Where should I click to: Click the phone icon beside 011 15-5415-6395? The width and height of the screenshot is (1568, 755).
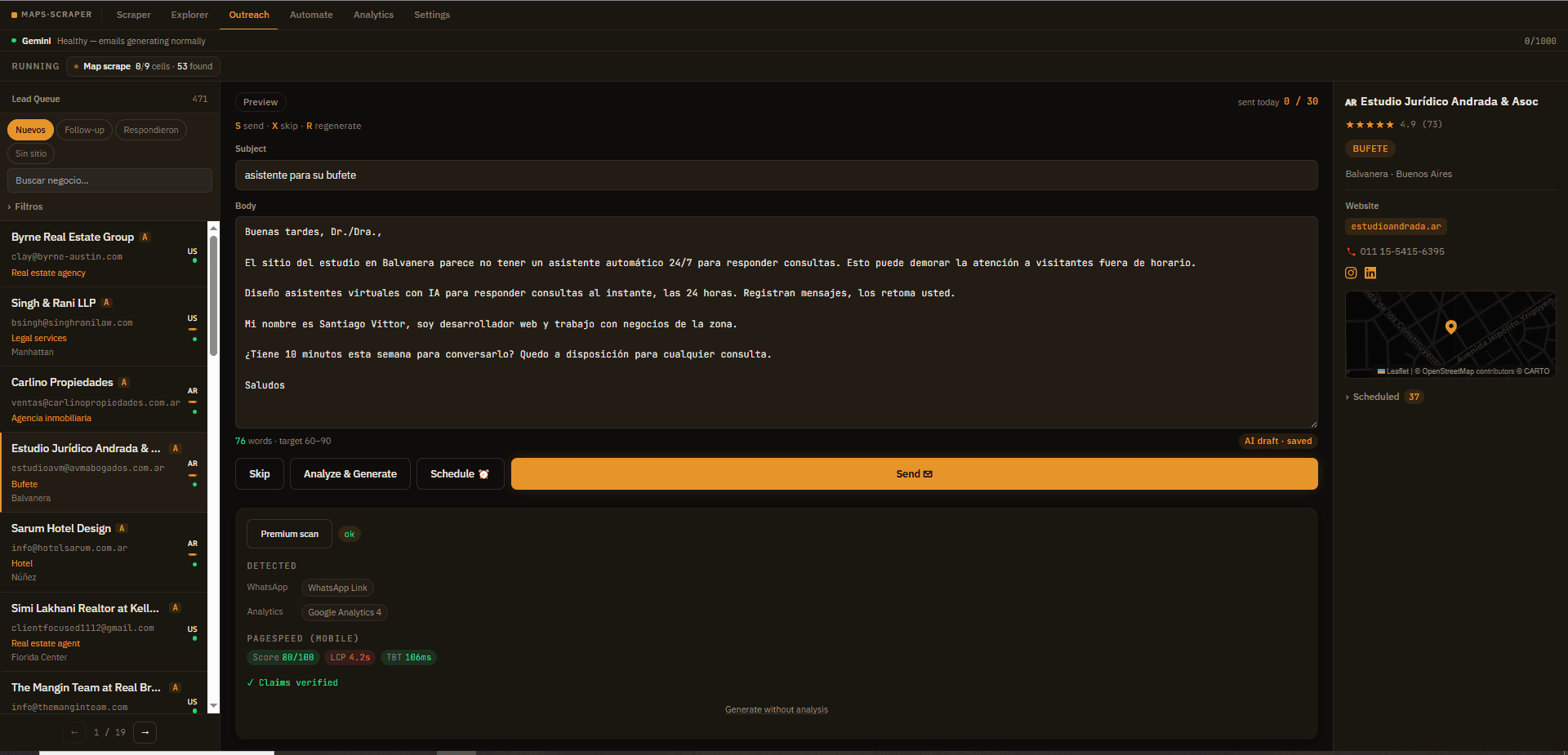pos(1351,251)
